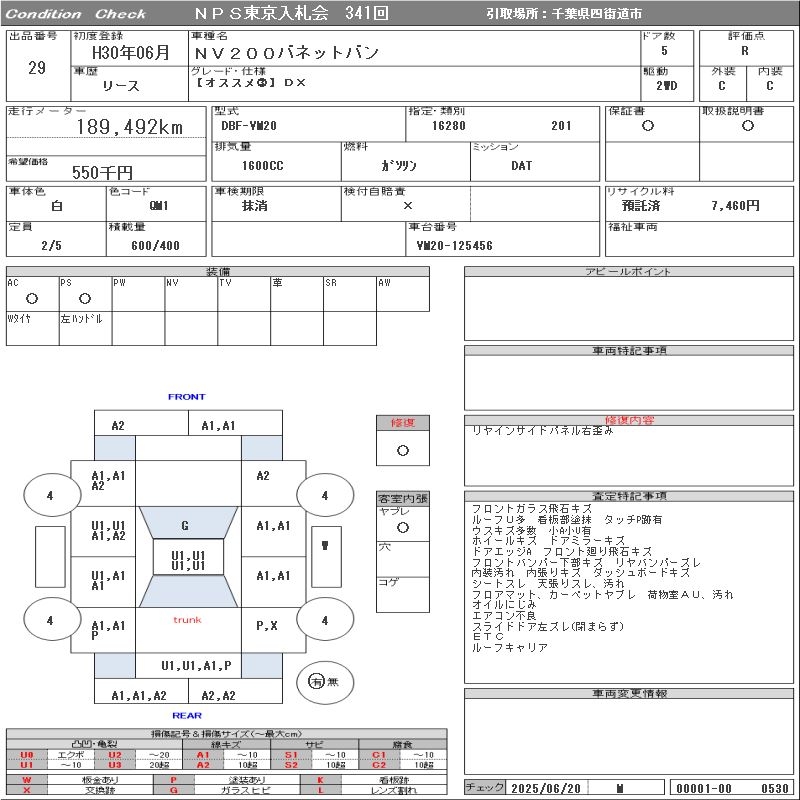The height and width of the screenshot is (800, 800).
Task: Click the red trunk label
Action: 187,620
